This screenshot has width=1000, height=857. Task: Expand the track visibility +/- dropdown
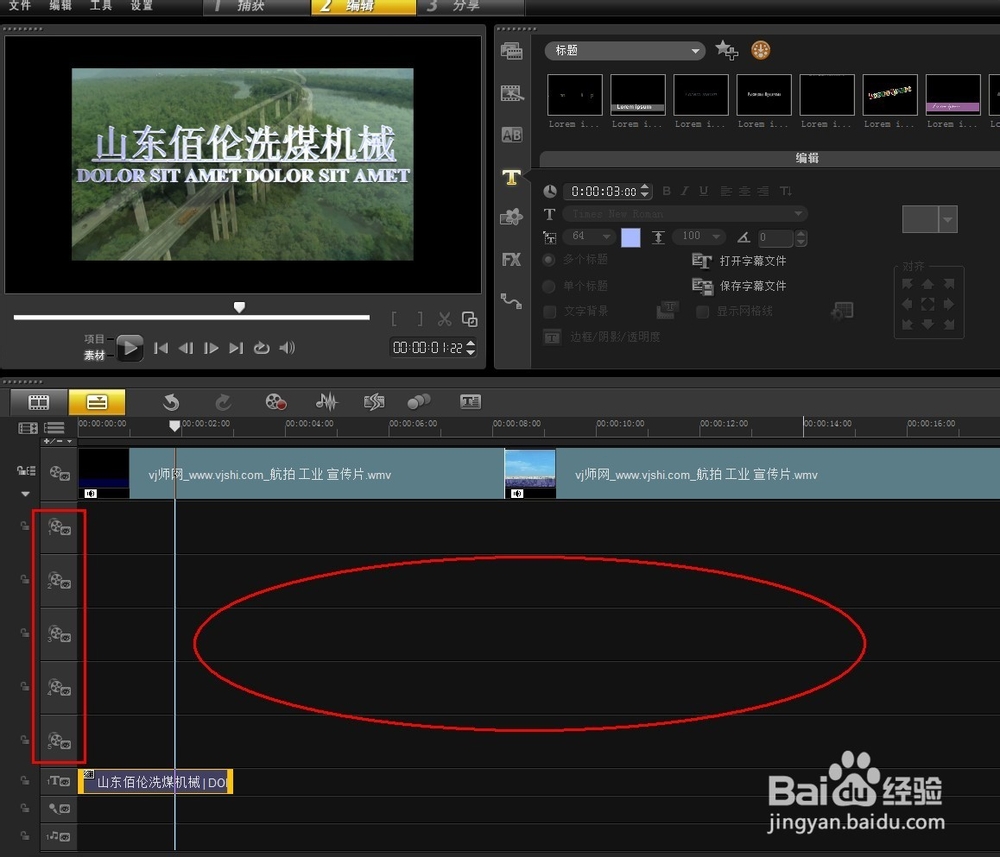click(x=58, y=441)
